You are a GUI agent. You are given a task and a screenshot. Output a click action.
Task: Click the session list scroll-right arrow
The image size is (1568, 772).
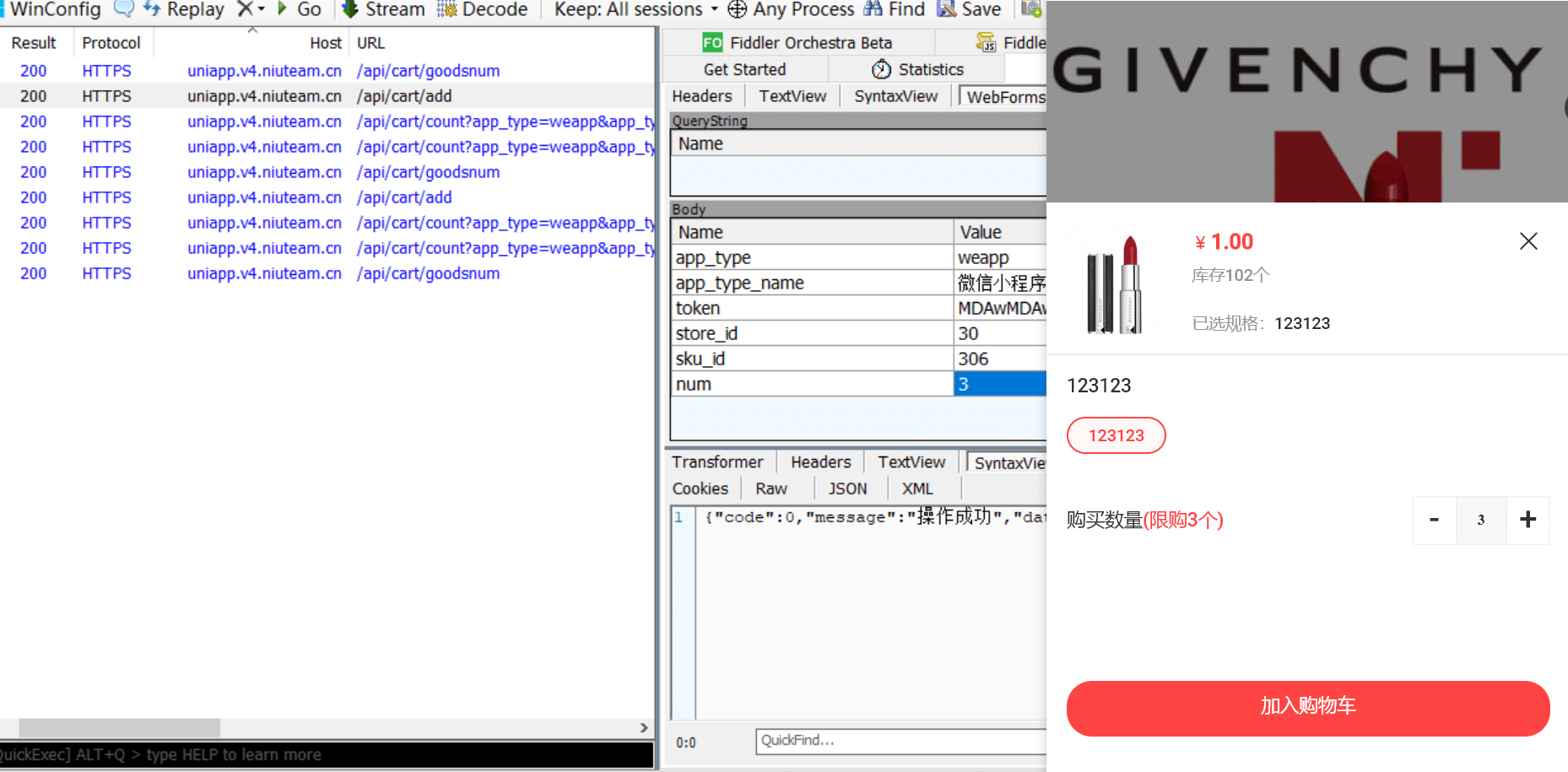pos(644,727)
